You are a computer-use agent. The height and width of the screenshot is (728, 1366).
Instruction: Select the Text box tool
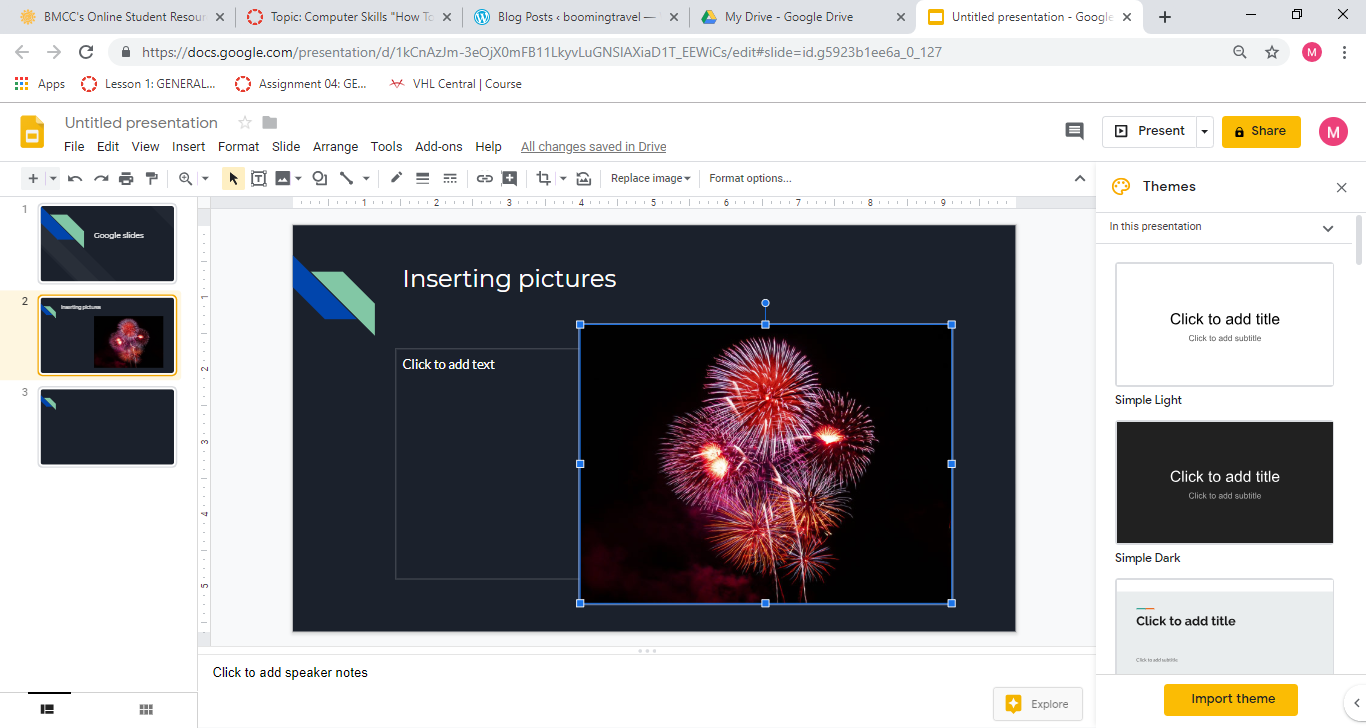point(258,179)
